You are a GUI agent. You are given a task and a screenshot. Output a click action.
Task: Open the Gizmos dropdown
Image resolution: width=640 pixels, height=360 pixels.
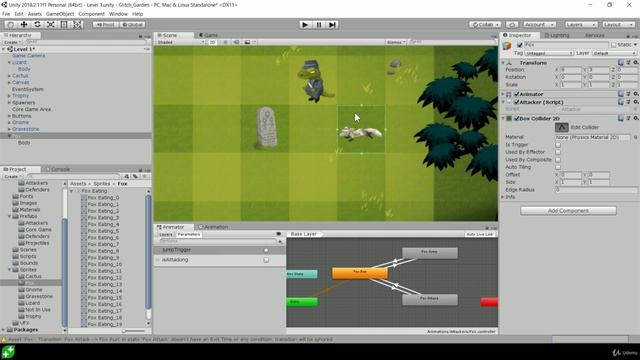coord(396,42)
